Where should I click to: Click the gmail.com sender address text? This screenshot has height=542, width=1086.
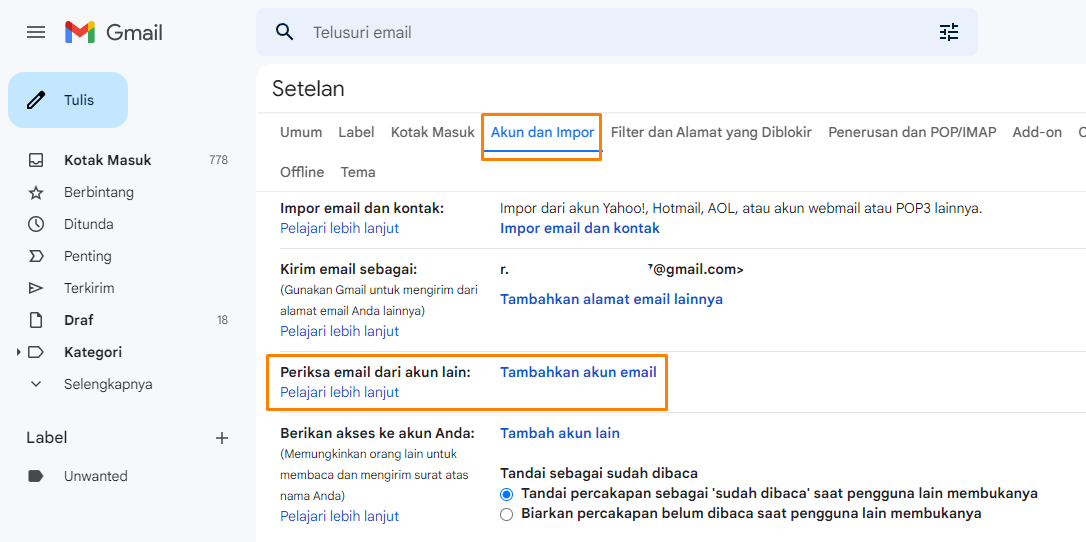click(696, 270)
